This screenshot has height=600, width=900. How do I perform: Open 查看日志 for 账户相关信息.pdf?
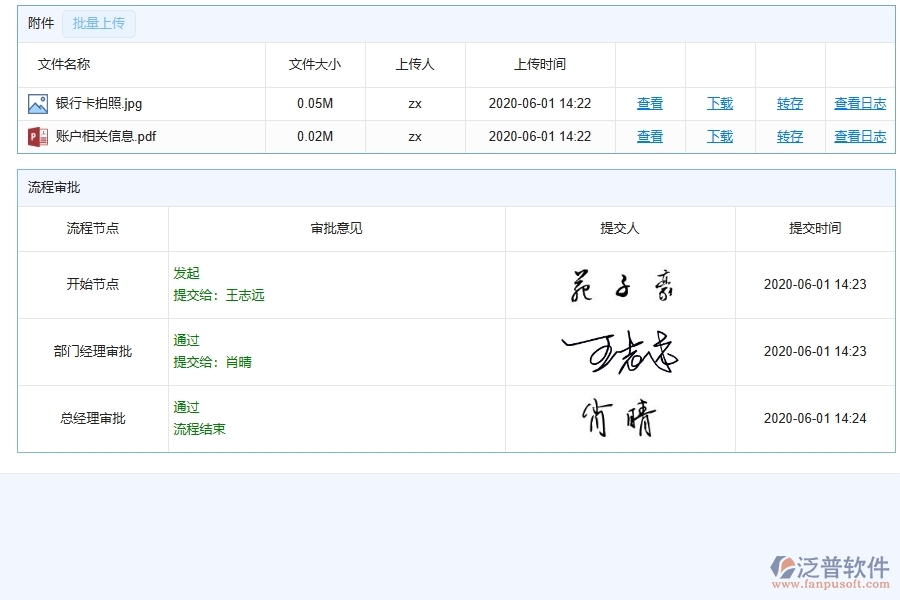[x=859, y=136]
